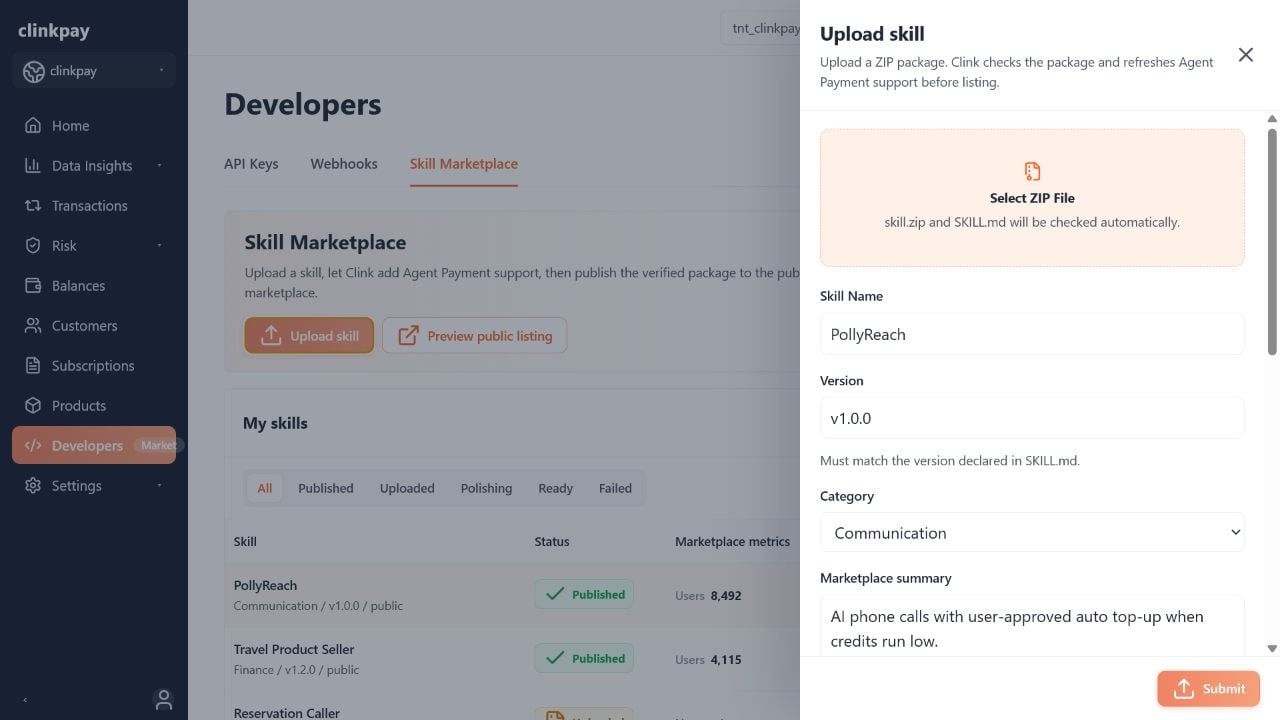Click the ZIP file icon in upload area
The image size is (1280, 720).
[x=1032, y=171]
